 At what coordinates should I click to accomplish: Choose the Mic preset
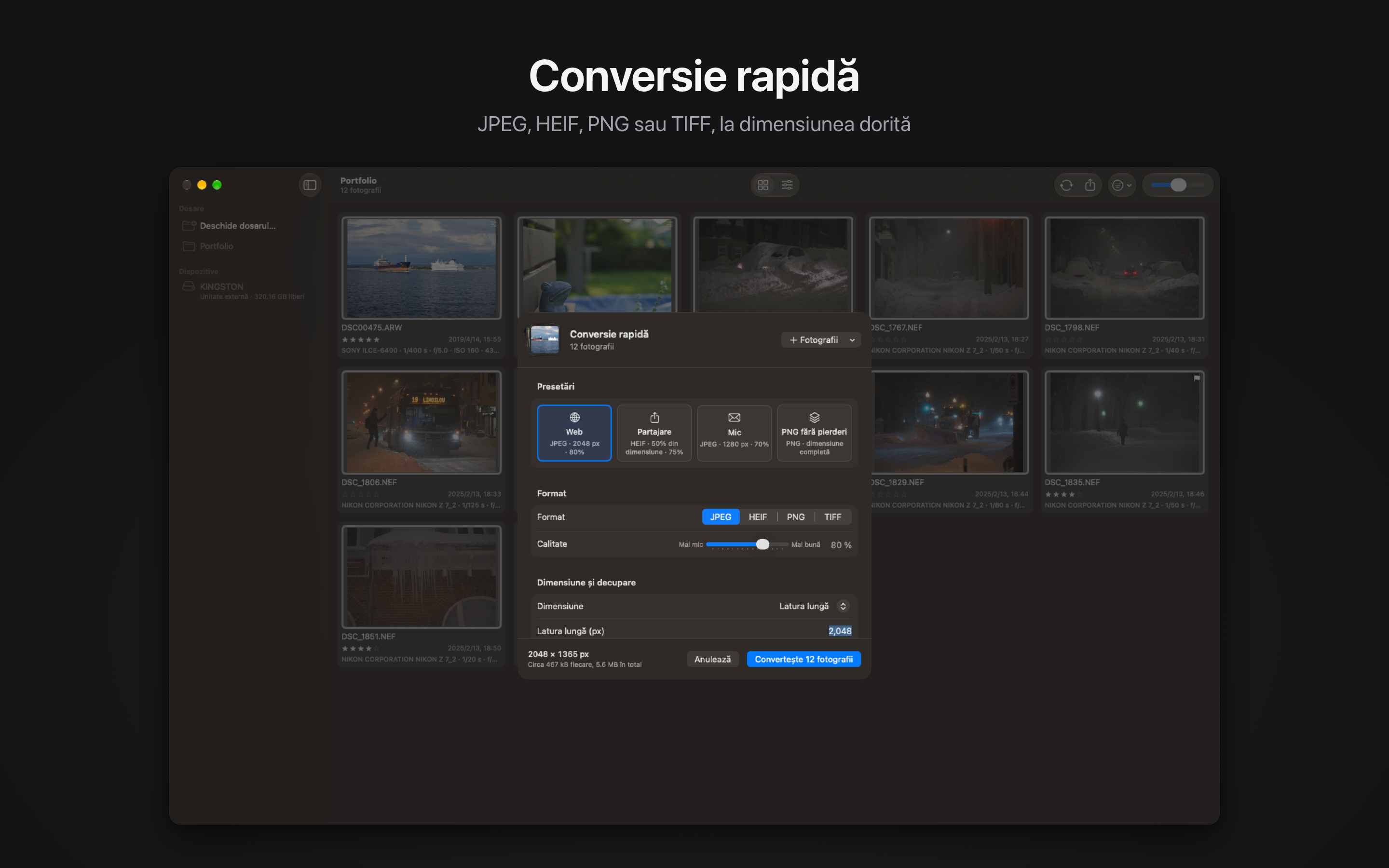tap(734, 433)
